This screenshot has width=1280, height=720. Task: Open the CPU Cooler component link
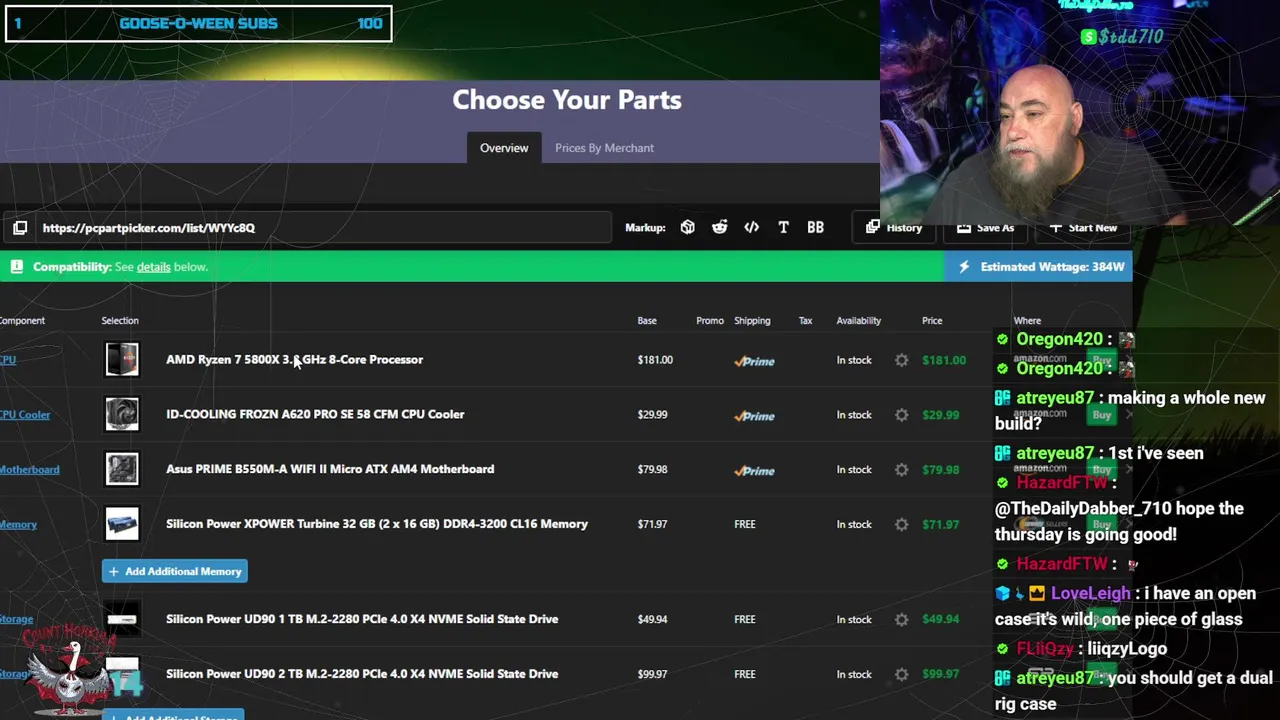click(x=25, y=414)
